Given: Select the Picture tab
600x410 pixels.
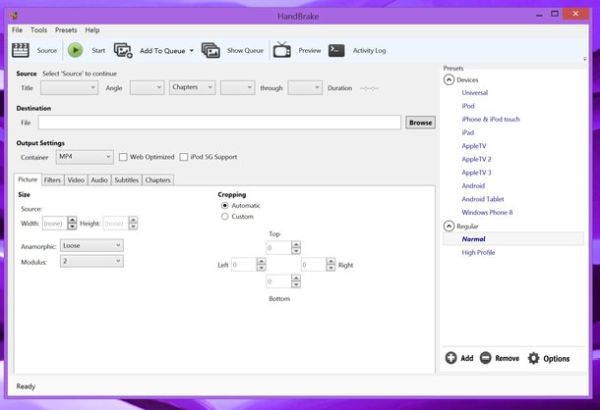Looking at the screenshot, I should (28, 180).
